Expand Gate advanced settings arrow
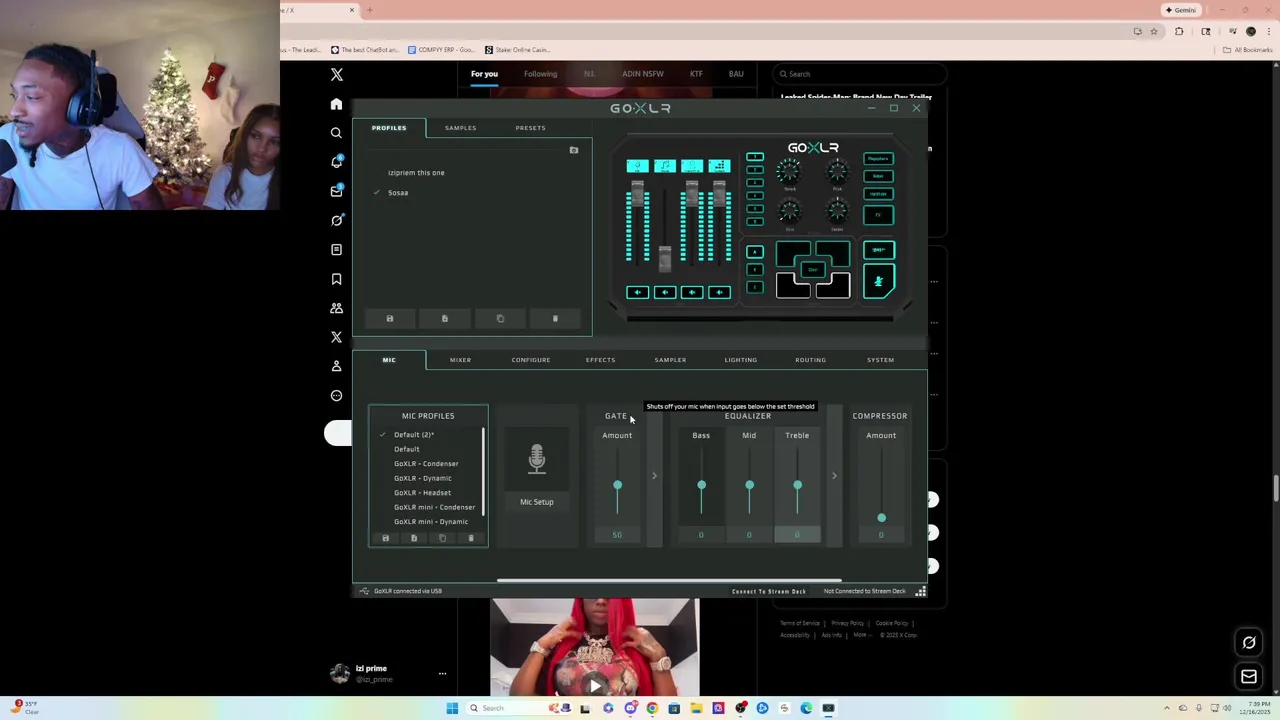Image resolution: width=1280 pixels, height=720 pixels. (654, 476)
